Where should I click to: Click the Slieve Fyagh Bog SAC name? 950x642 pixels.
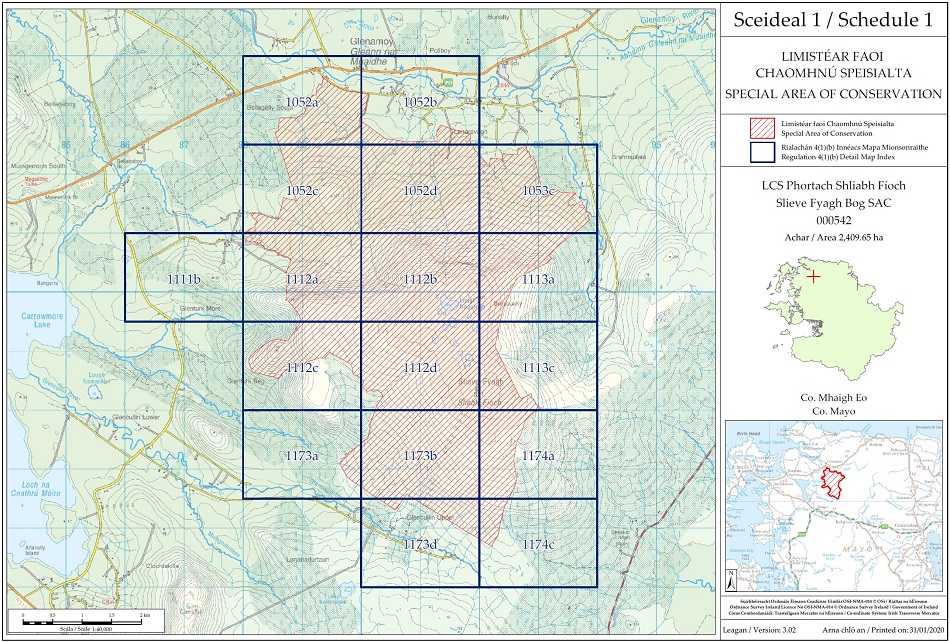coord(833,204)
